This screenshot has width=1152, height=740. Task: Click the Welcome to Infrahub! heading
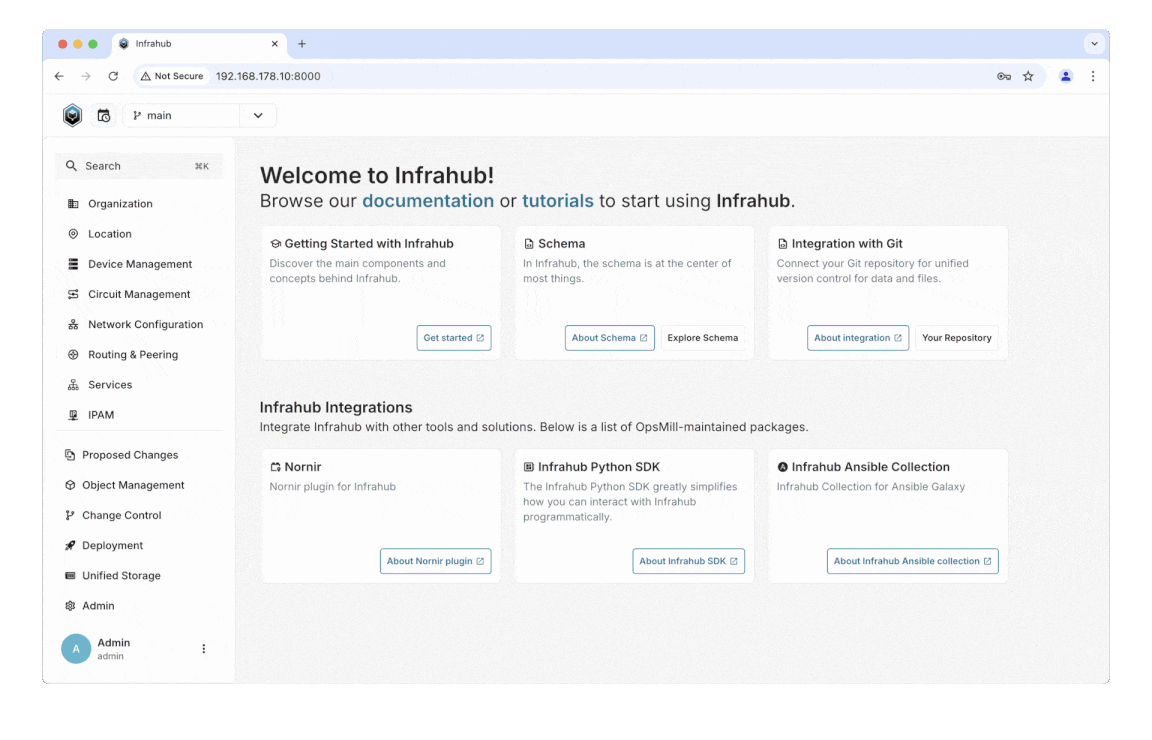[x=377, y=176]
